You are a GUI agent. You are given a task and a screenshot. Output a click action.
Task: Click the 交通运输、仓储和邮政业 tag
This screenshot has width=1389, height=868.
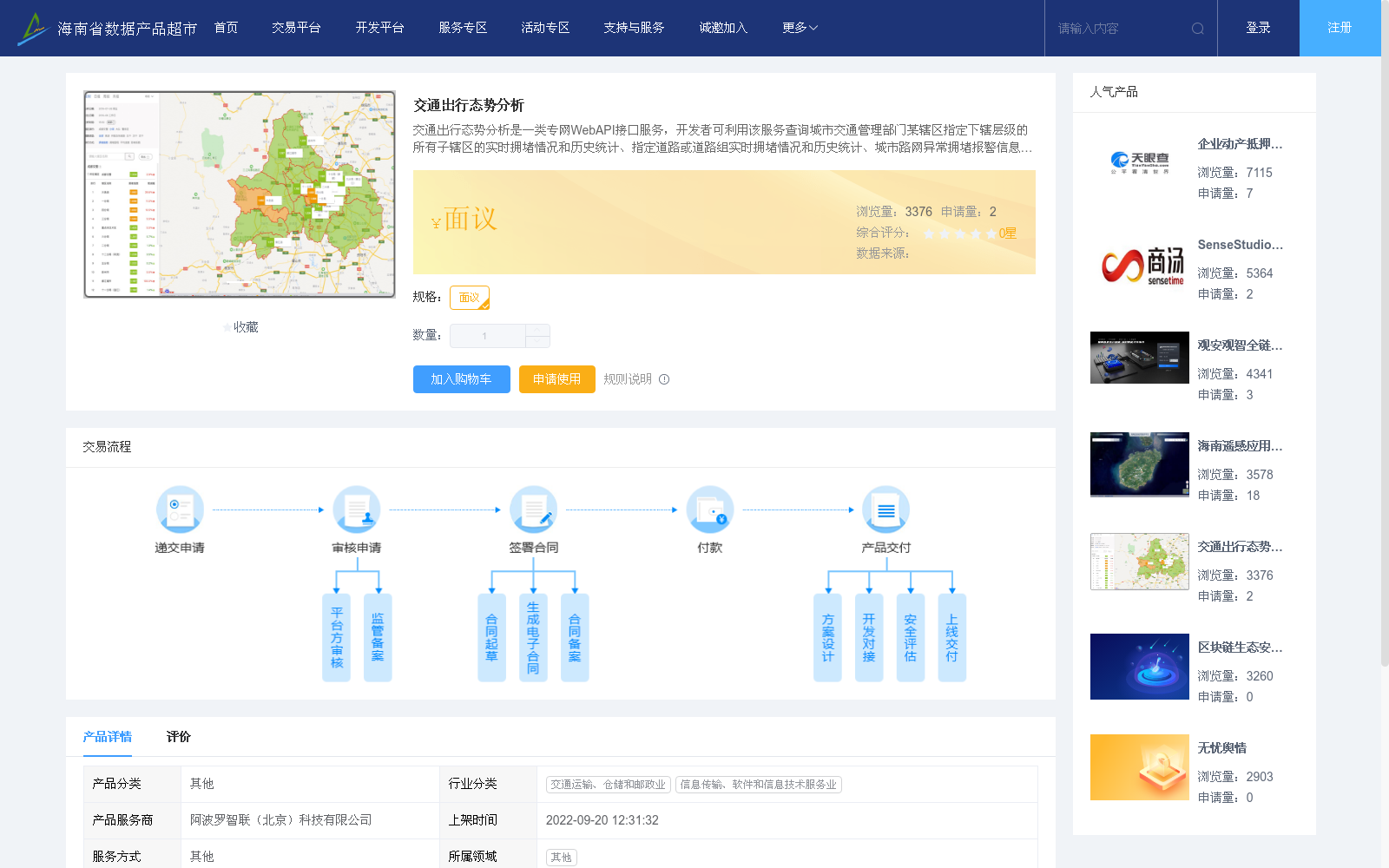608,785
